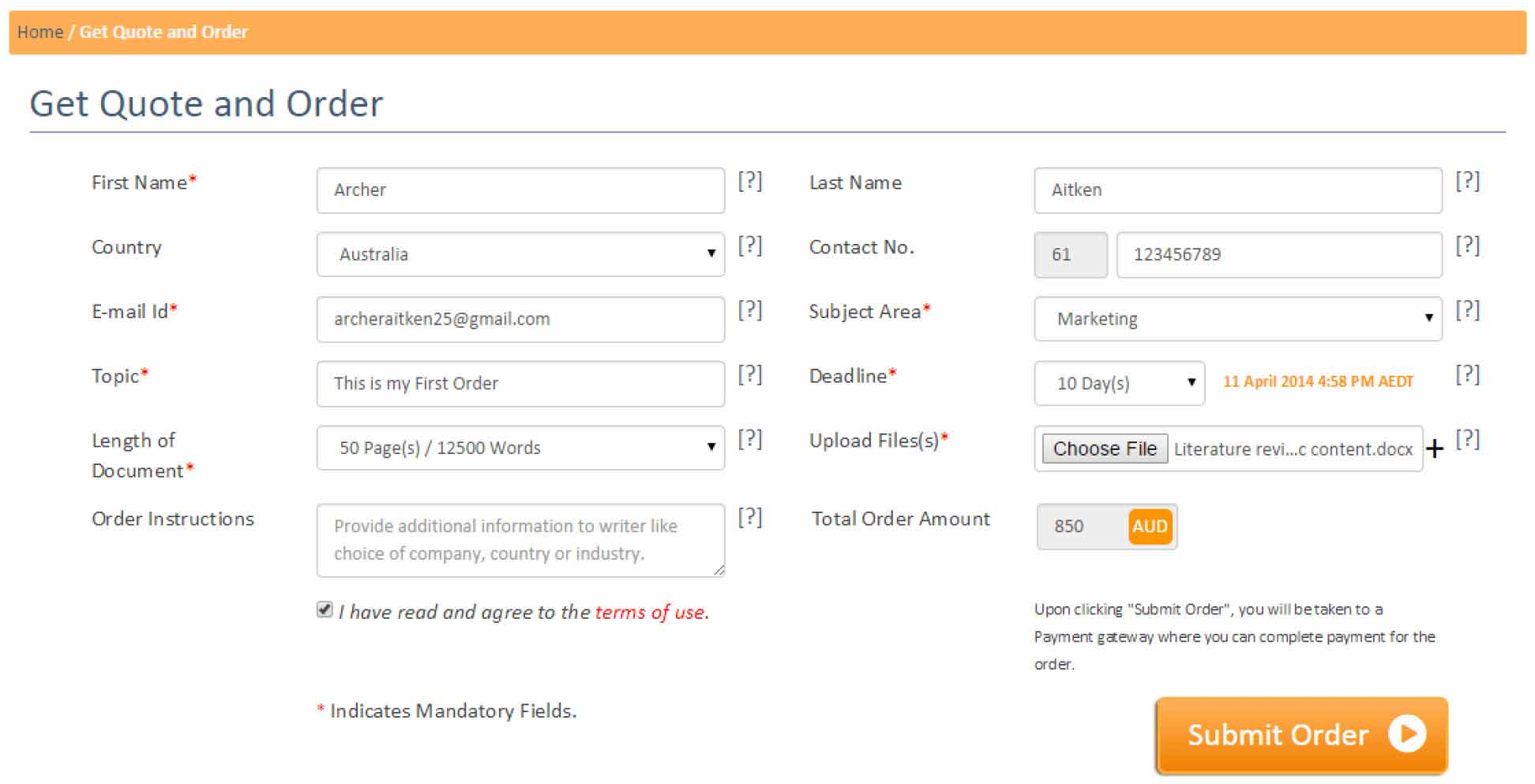Select Get Quote and Order breadcrumb item
The image size is (1535, 784).
point(163,32)
